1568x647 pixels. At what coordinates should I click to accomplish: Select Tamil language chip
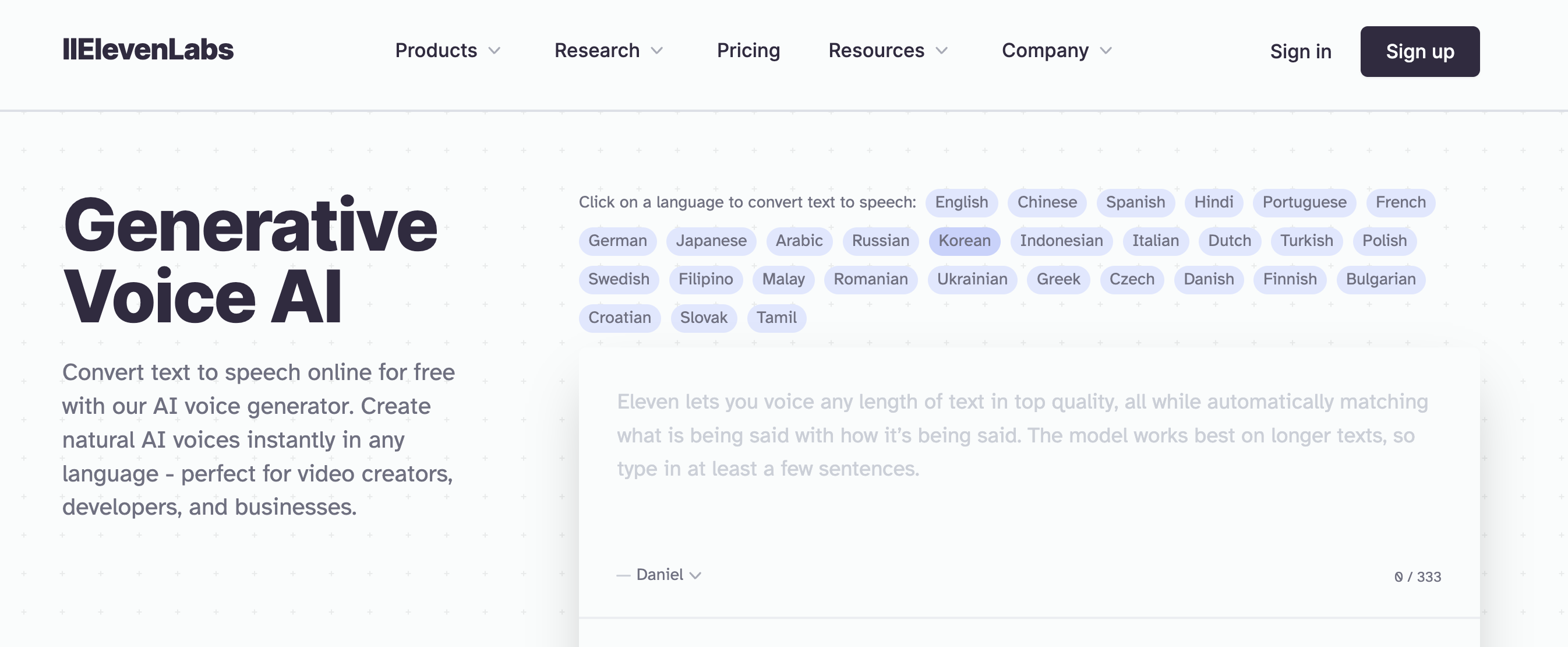[776, 318]
